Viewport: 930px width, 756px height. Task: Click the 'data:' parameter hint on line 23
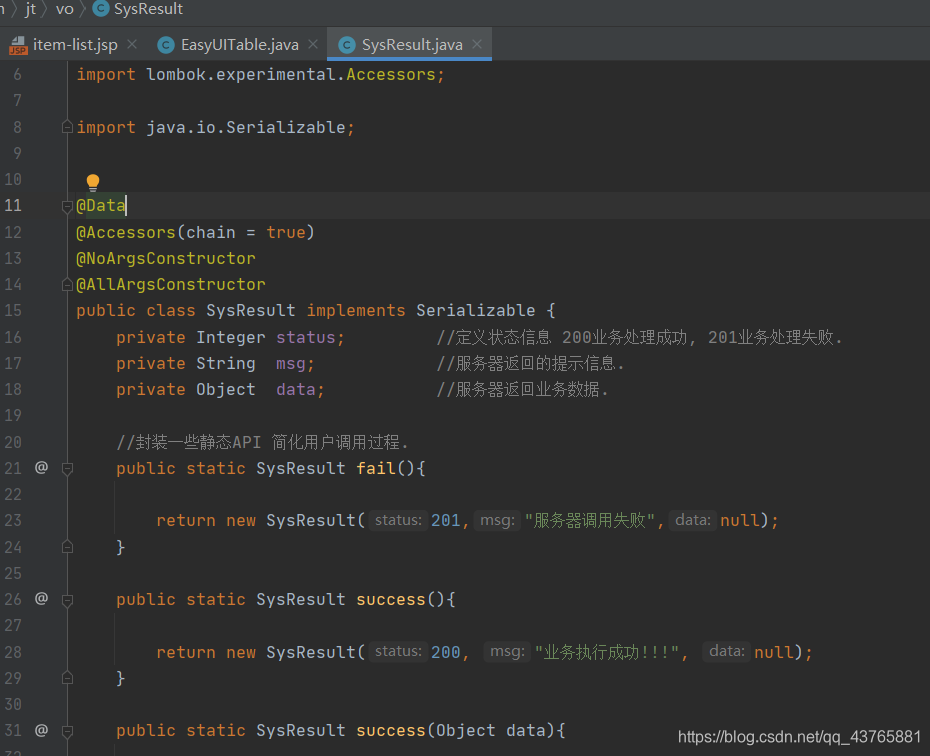[x=693, y=520]
